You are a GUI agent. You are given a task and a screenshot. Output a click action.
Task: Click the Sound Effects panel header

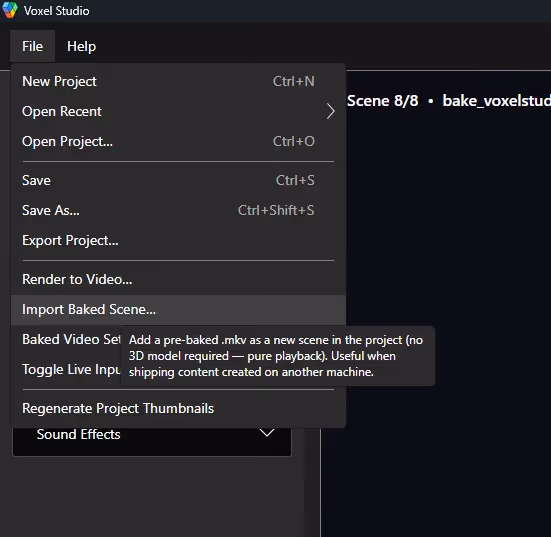(152, 441)
